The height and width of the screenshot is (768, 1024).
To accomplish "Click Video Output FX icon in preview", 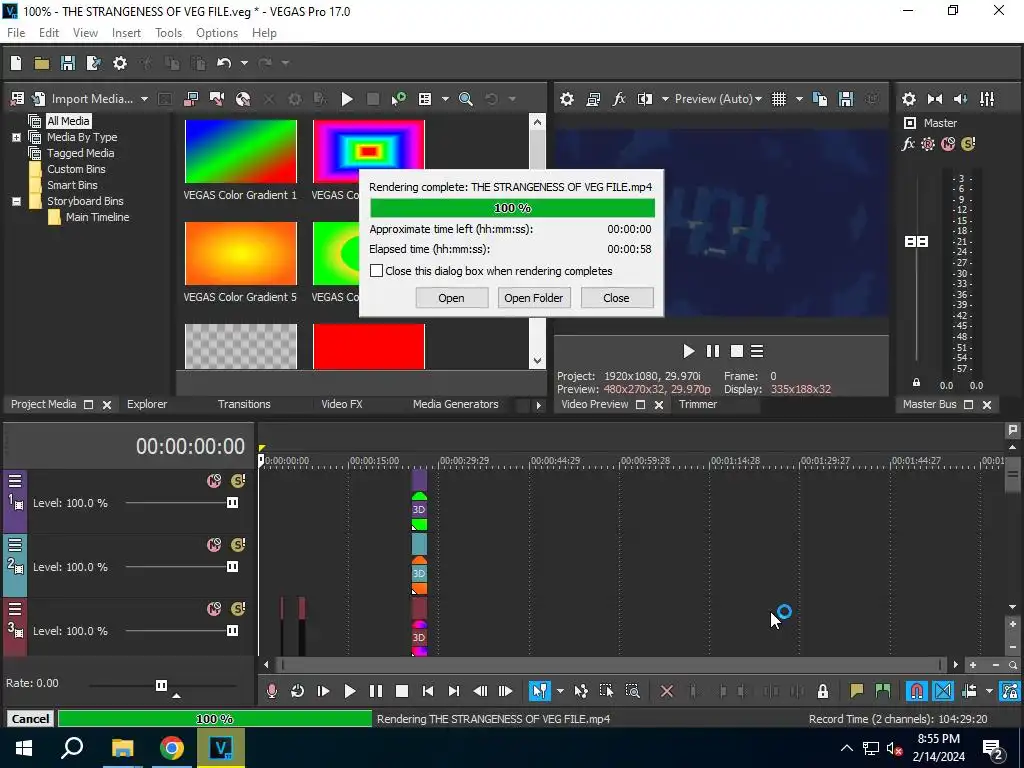I will coord(619,99).
